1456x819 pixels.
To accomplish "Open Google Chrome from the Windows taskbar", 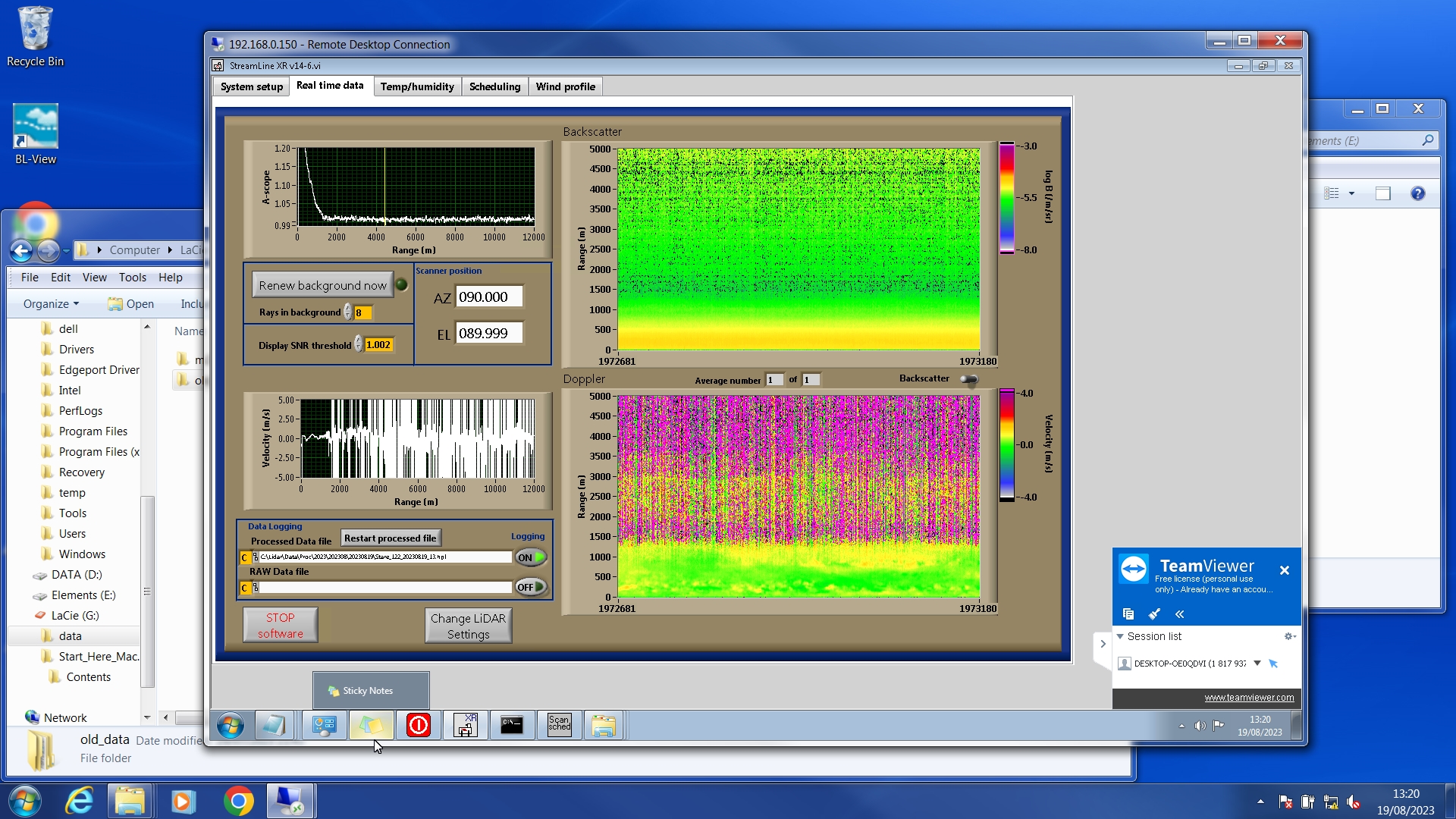I will pos(238,801).
